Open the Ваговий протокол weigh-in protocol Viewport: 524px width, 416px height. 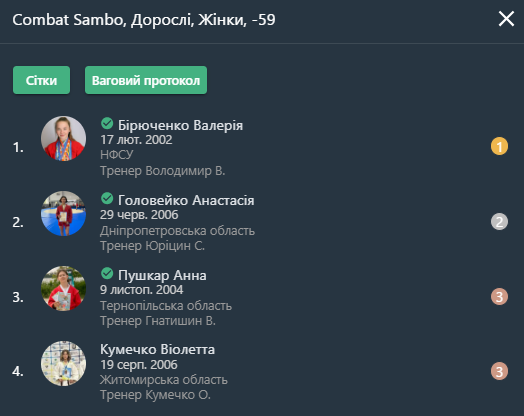[x=146, y=80]
